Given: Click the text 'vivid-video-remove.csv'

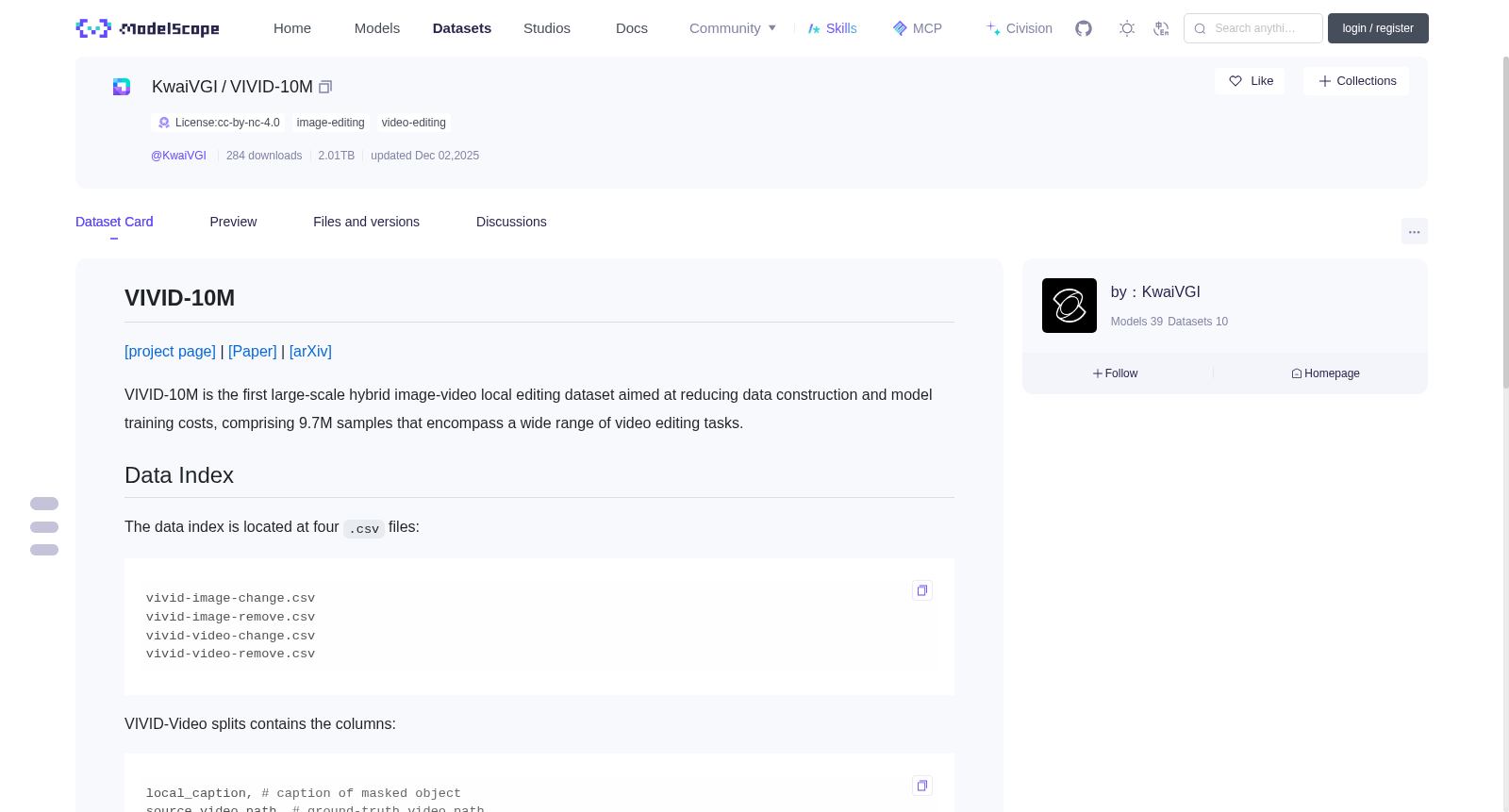Looking at the screenshot, I should point(230,654).
